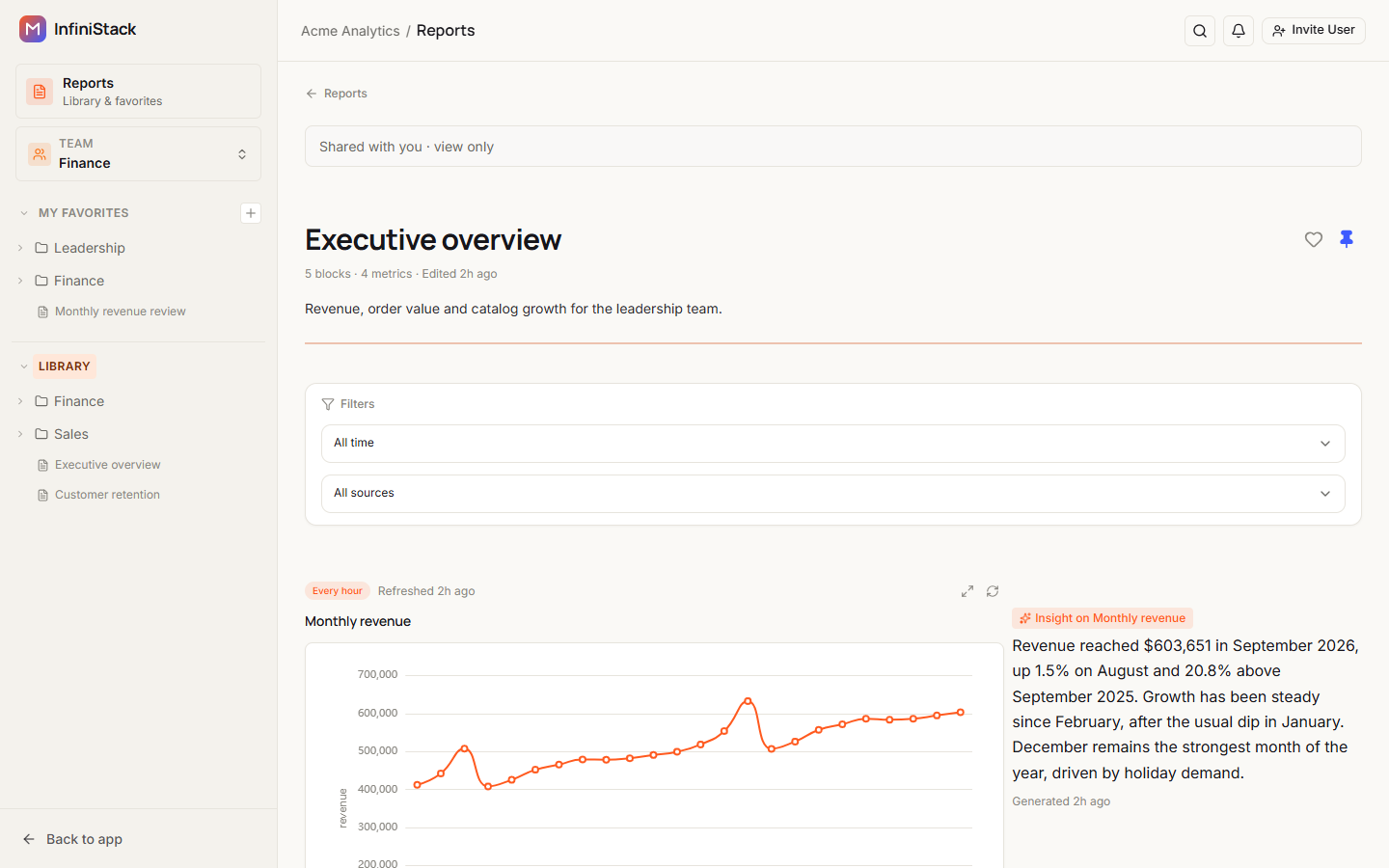
Task: Click the Executive overview report title
Action: click(433, 239)
